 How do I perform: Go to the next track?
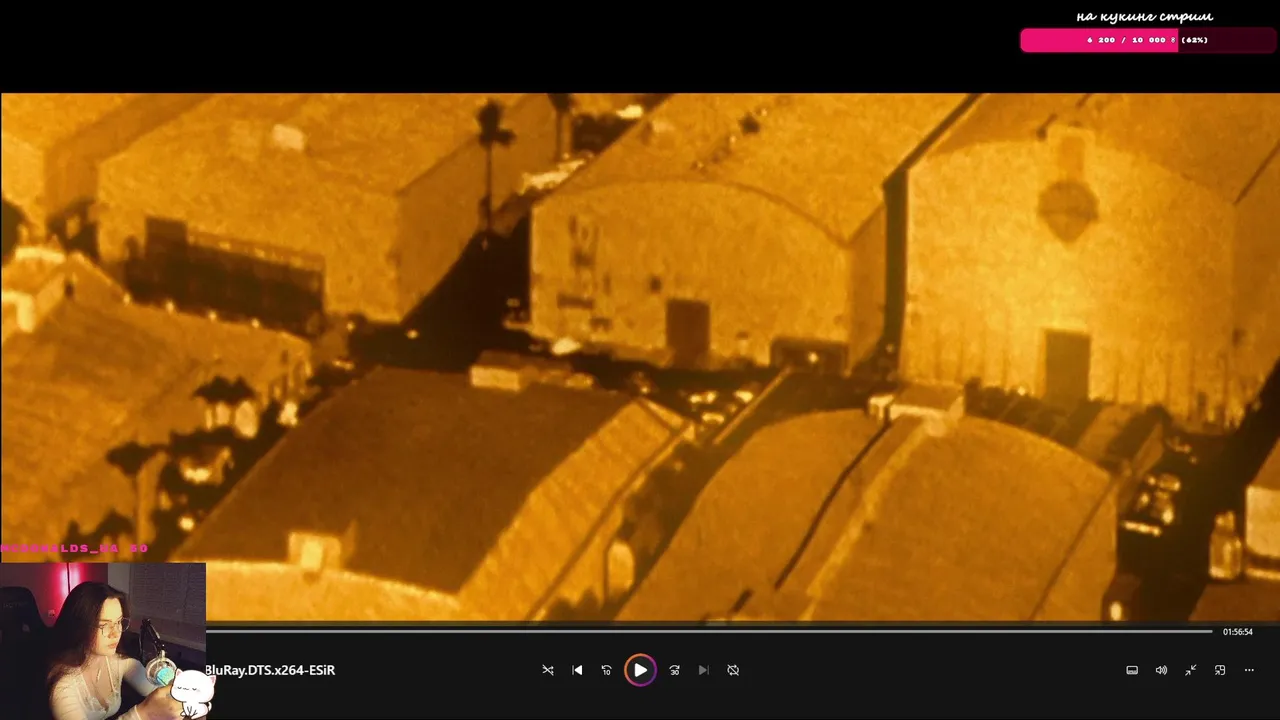[703, 670]
